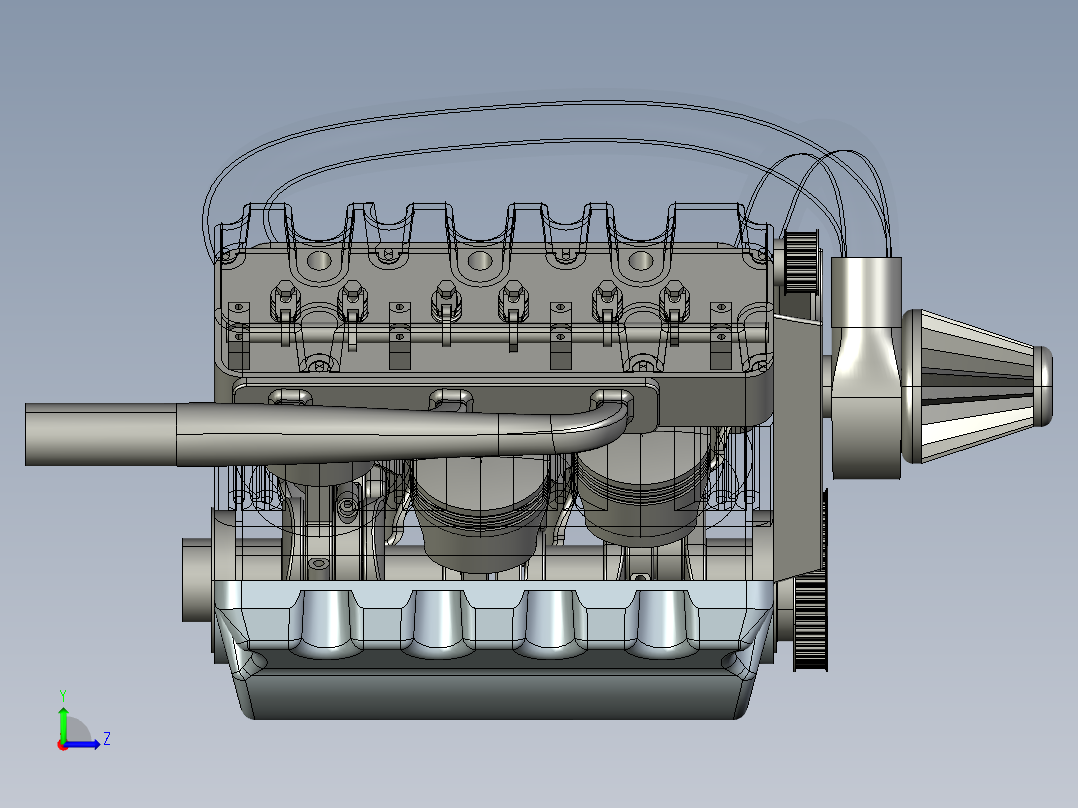Select the timing belt cover plate
The image size is (1078, 808).
pyautogui.click(x=798, y=447)
